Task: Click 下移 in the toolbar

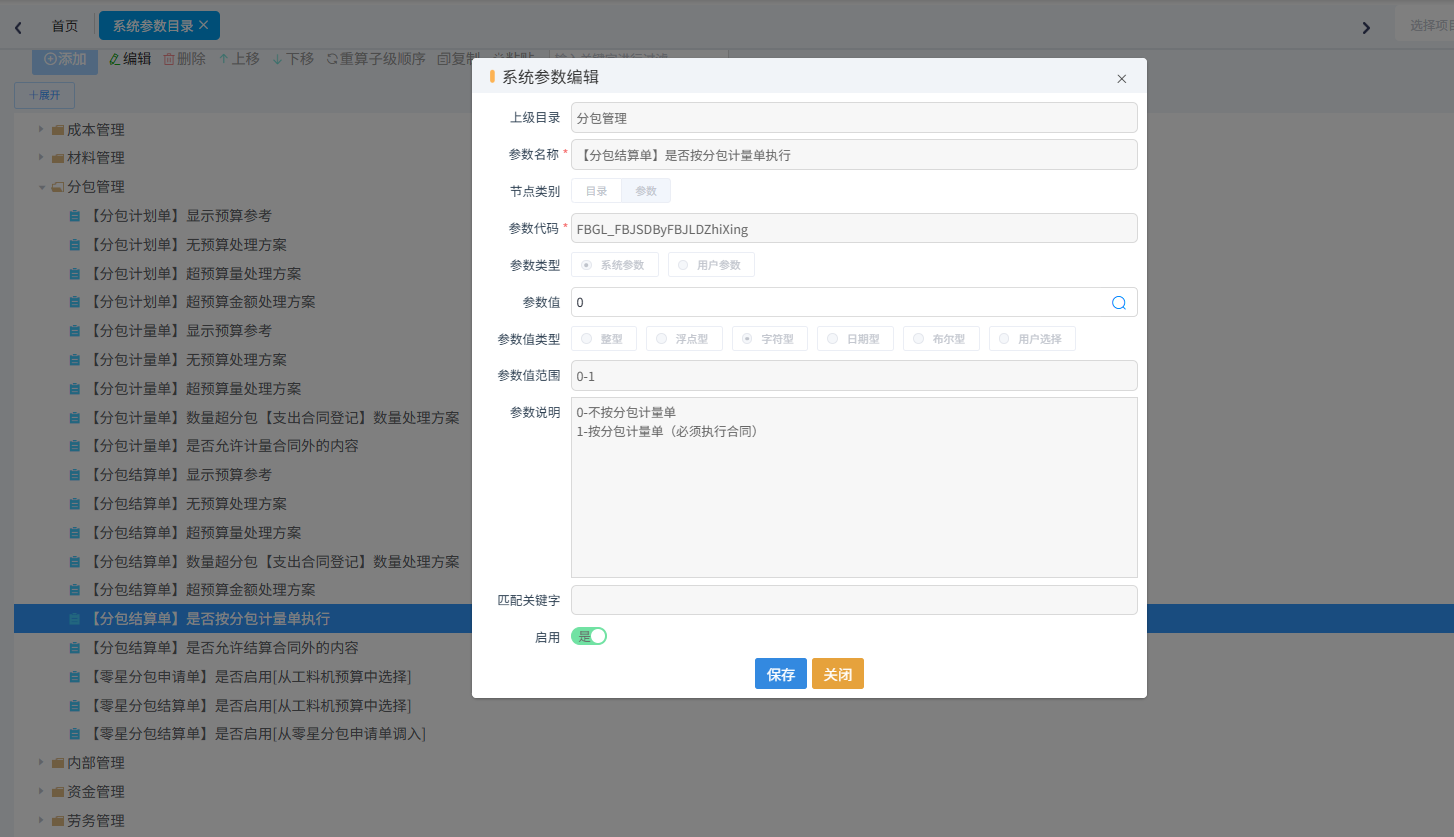Action: [x=293, y=59]
